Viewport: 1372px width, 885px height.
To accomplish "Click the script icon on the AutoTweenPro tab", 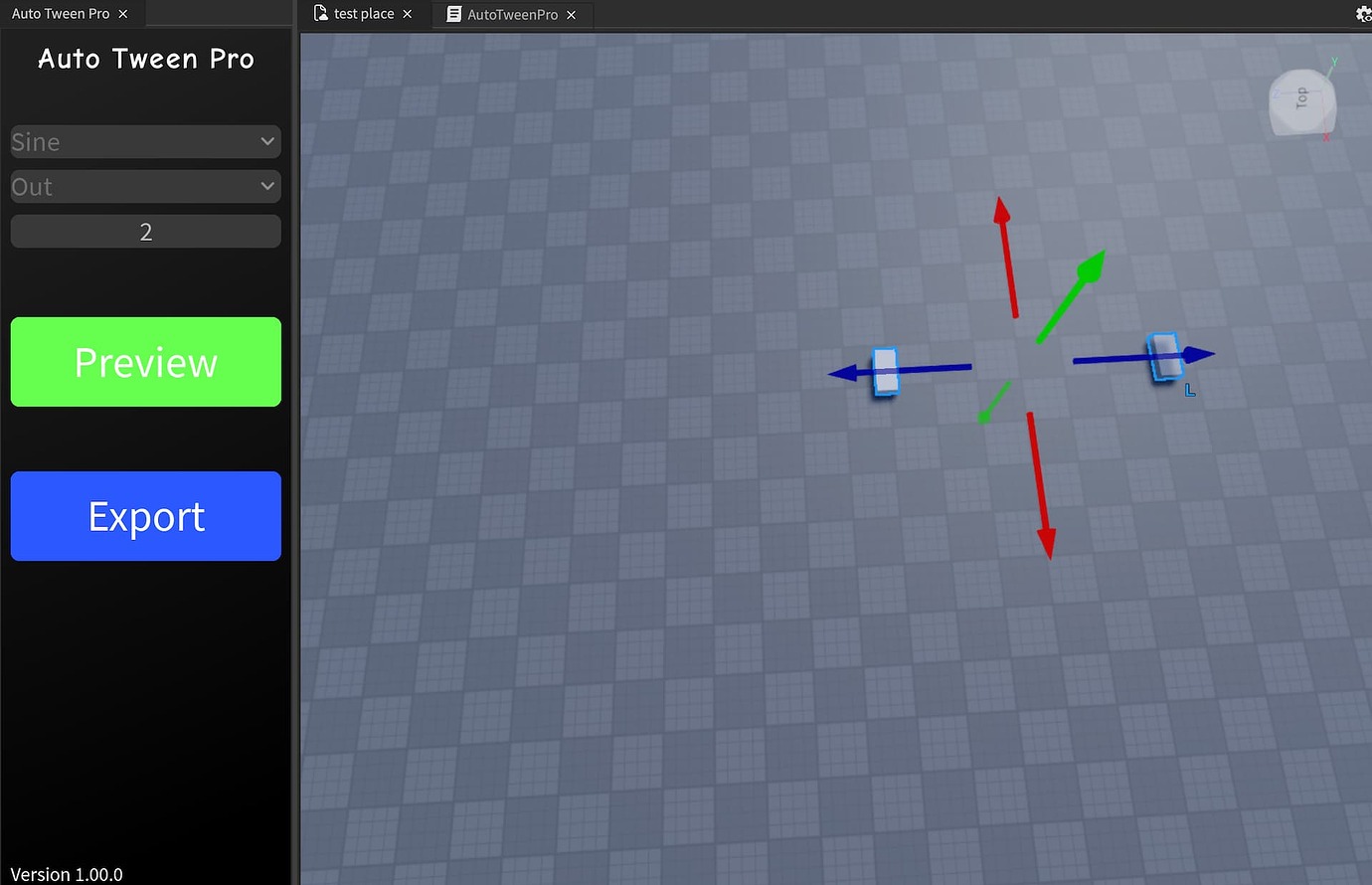I will click(453, 14).
